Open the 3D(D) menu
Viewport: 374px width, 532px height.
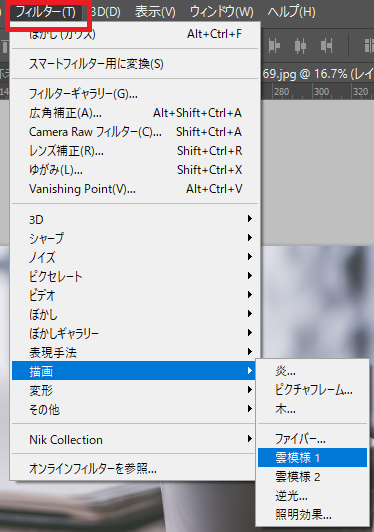tap(106, 12)
